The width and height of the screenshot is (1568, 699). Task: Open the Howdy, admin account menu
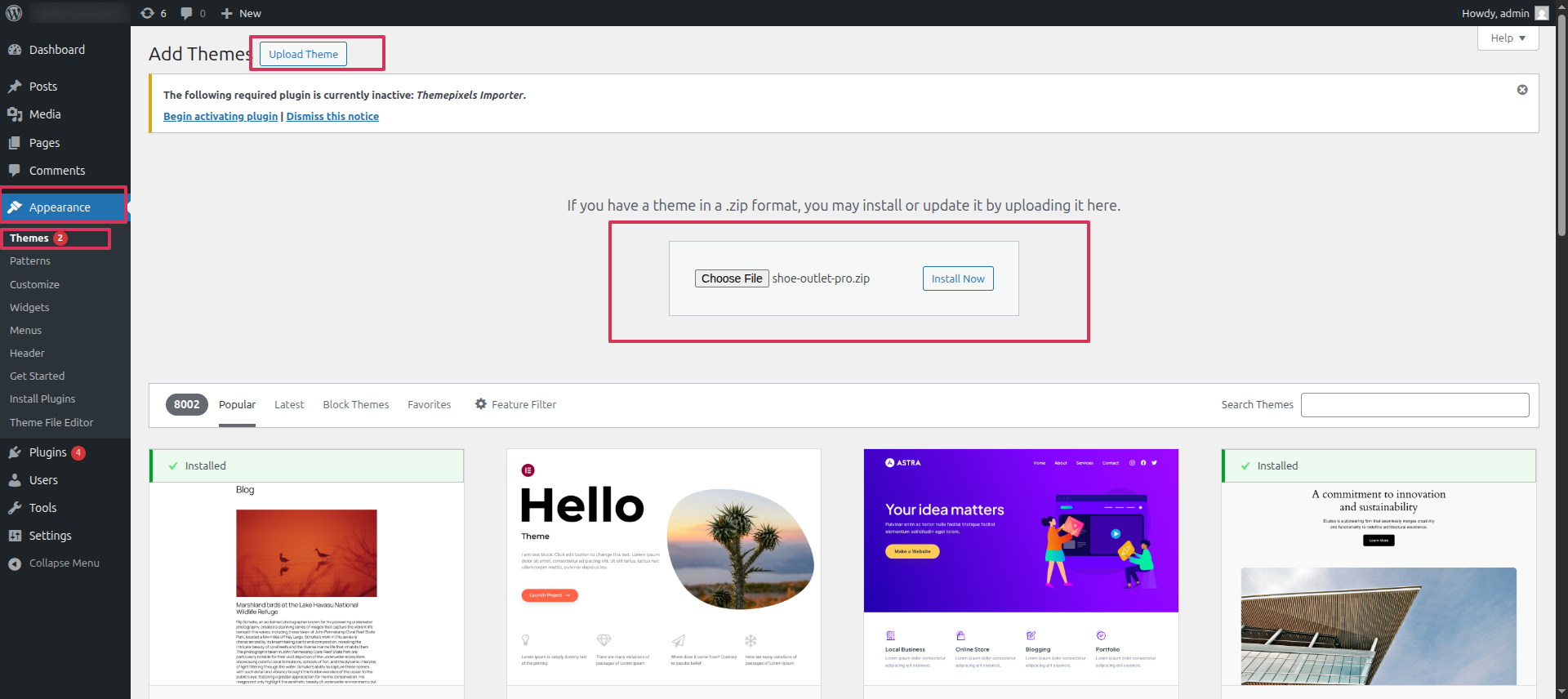pyautogui.click(x=1494, y=13)
